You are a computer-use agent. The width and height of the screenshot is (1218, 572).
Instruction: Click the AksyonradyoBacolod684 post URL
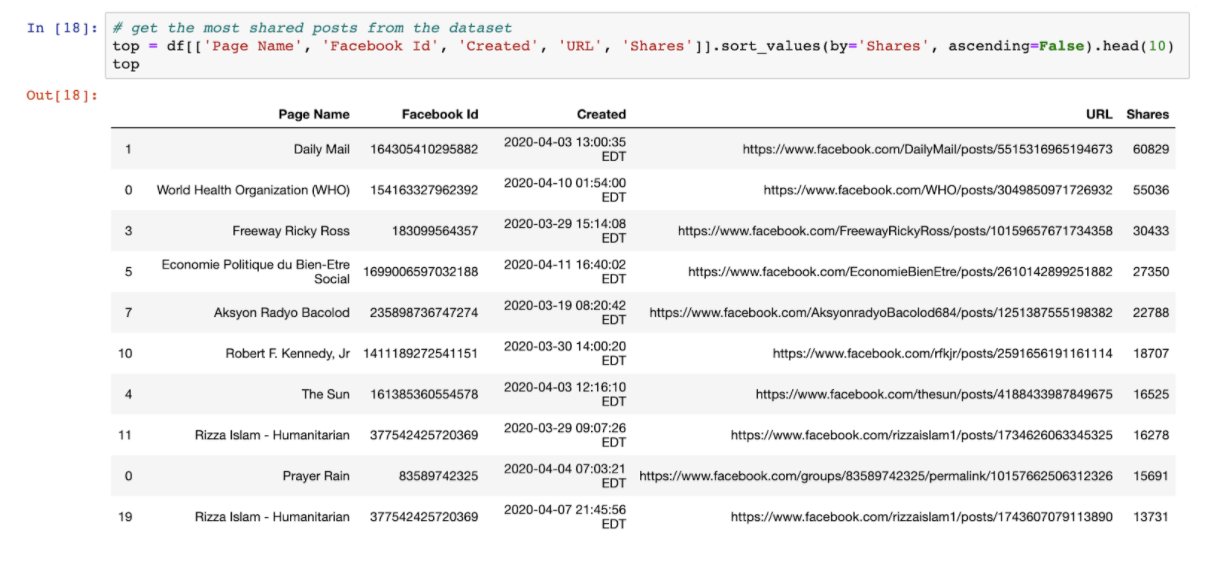880,313
